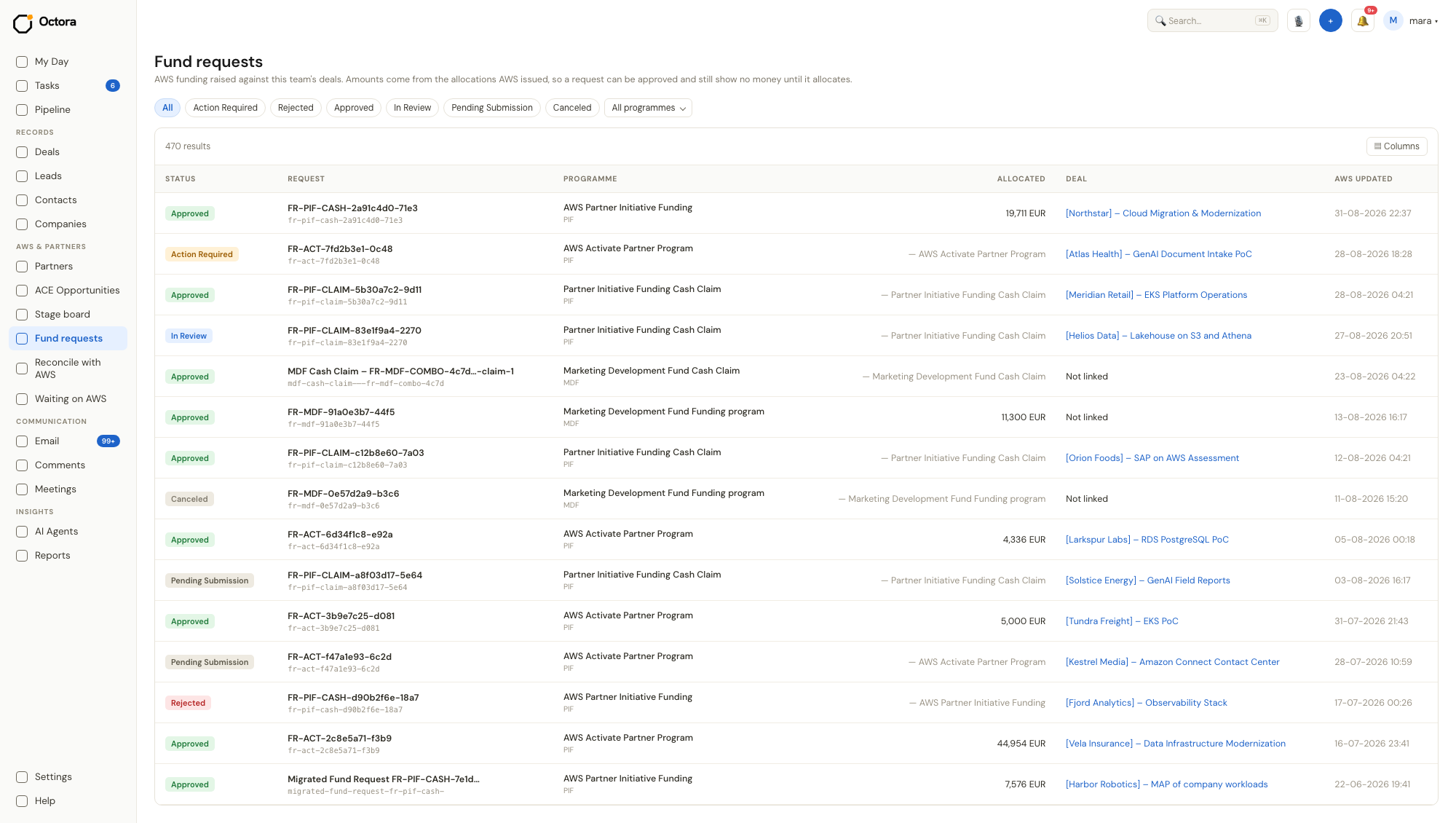Open Helios Data Lakehouse deal link
This screenshot has width=1456, height=823.
[x=1159, y=336]
